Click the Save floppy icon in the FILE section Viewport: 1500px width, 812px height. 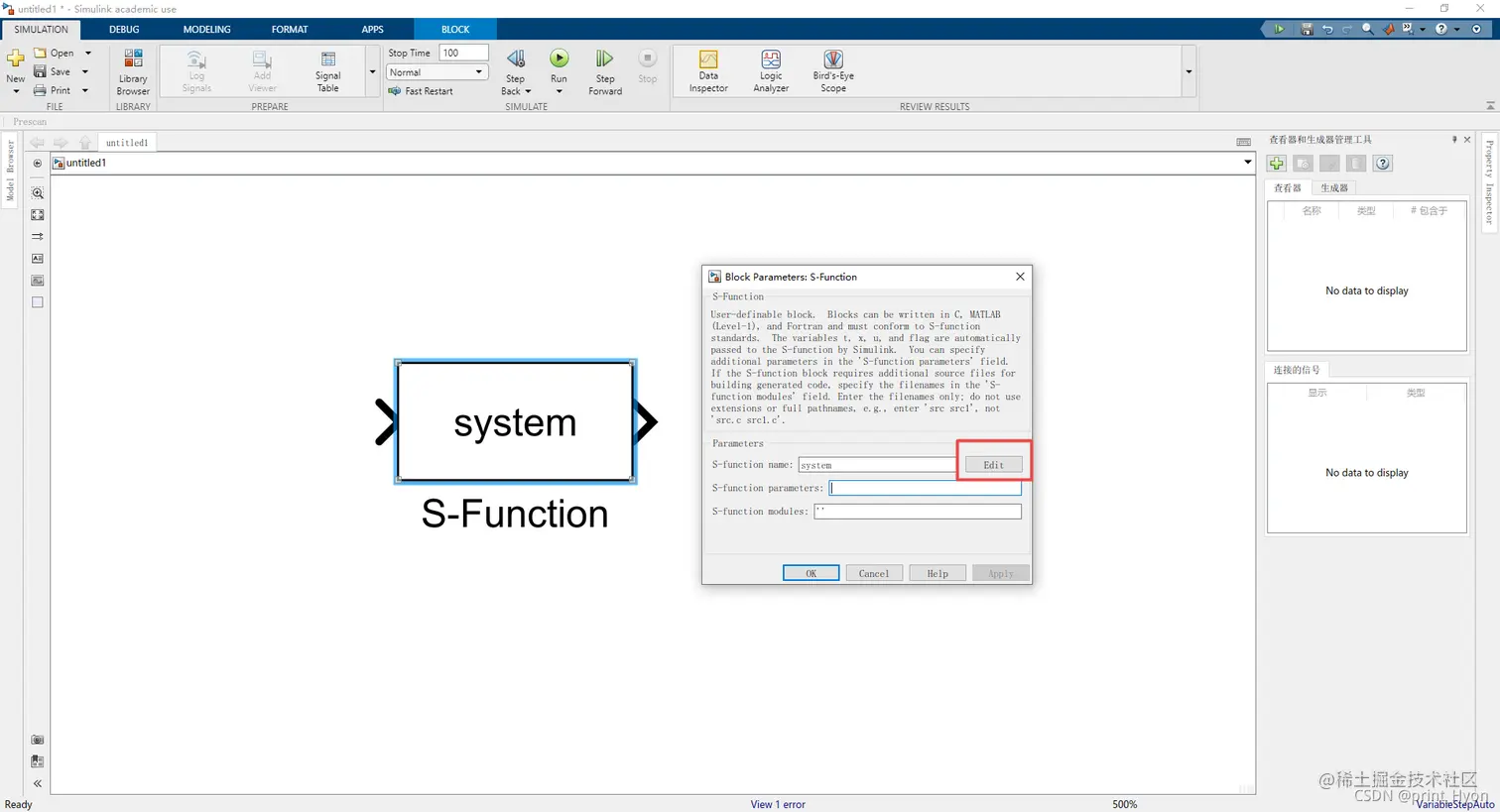[40, 71]
